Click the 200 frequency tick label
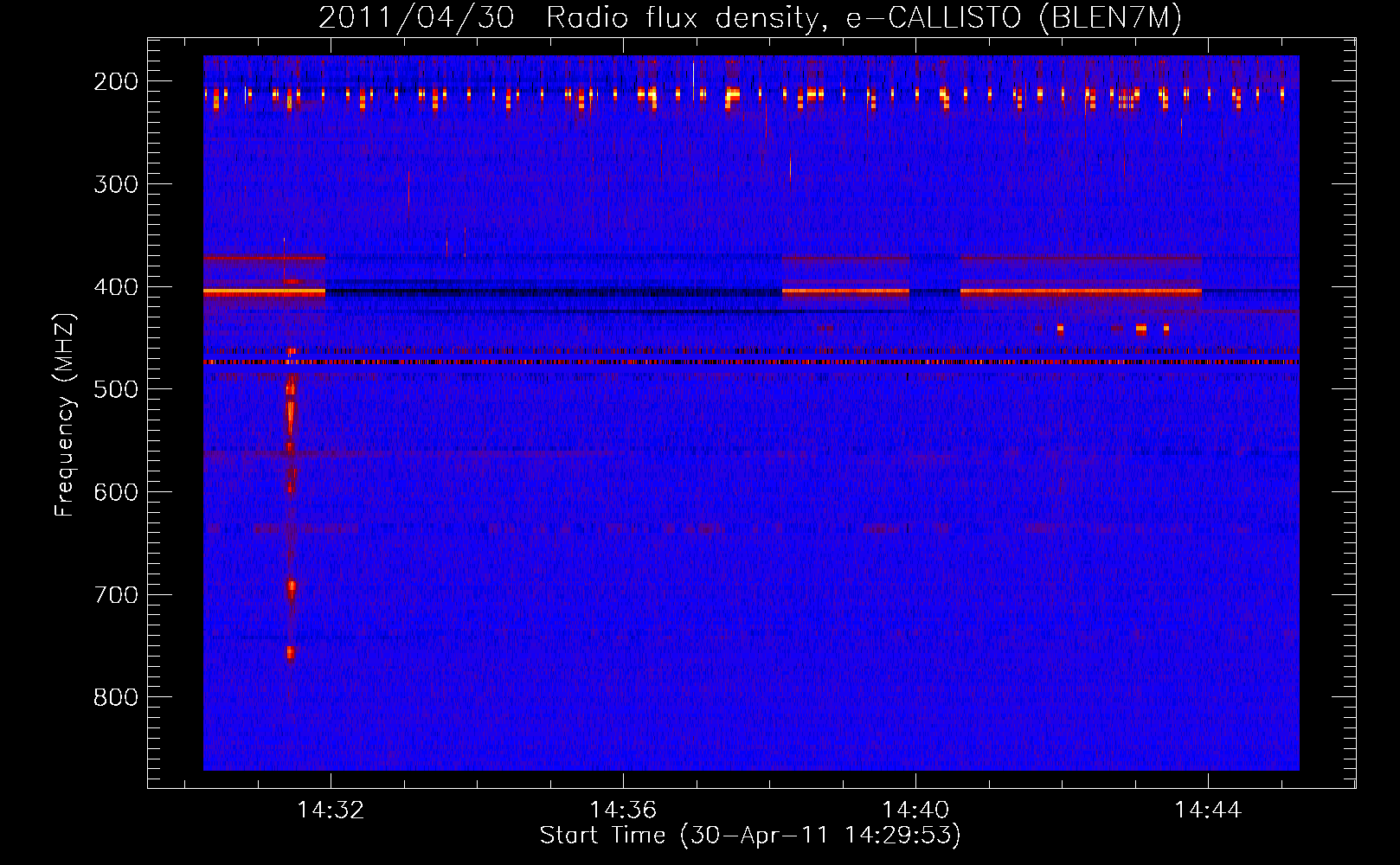 (x=116, y=81)
